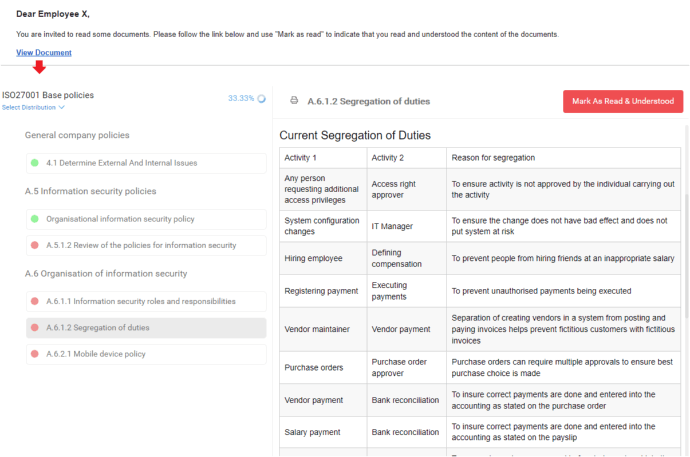Select A.6.1.2 Segregation of duties item
This screenshot has height=457, width=690.
pyautogui.click(x=98, y=328)
